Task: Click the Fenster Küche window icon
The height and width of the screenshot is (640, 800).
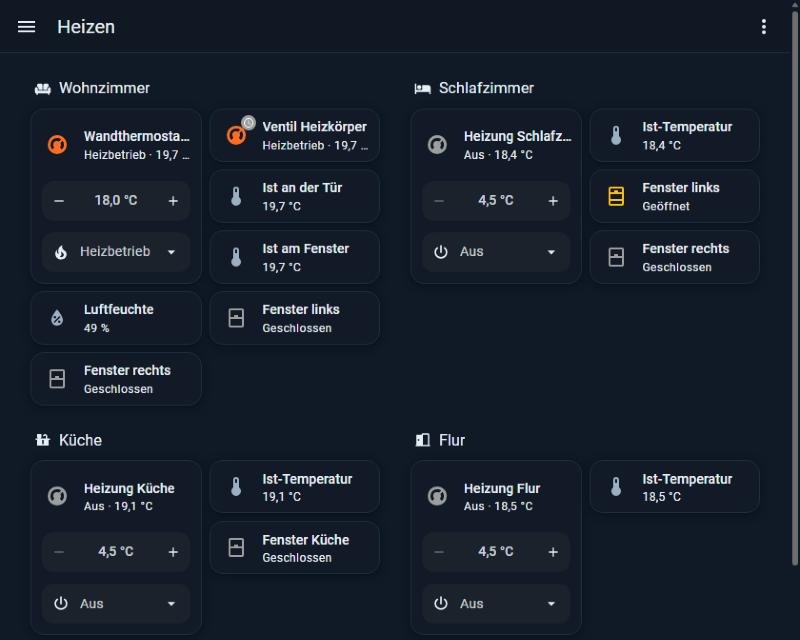Action: pos(236,547)
